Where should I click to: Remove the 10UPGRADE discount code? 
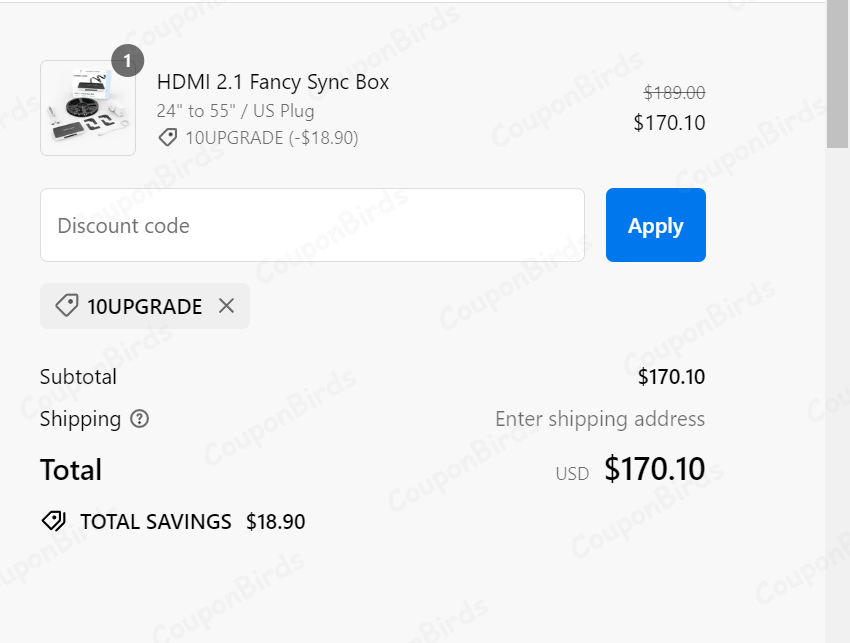227,306
